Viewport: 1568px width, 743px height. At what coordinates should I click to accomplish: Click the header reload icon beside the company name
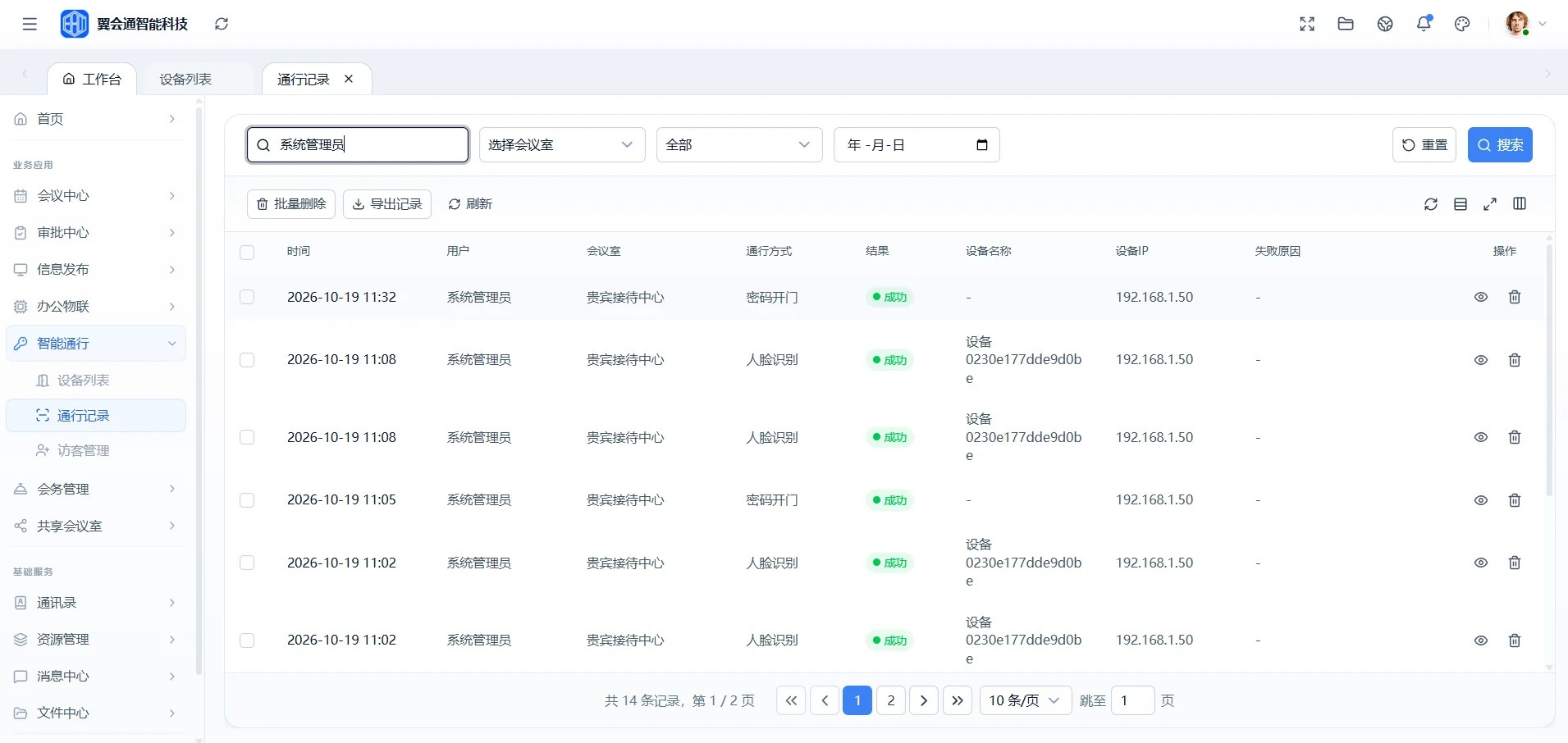pyautogui.click(x=222, y=24)
